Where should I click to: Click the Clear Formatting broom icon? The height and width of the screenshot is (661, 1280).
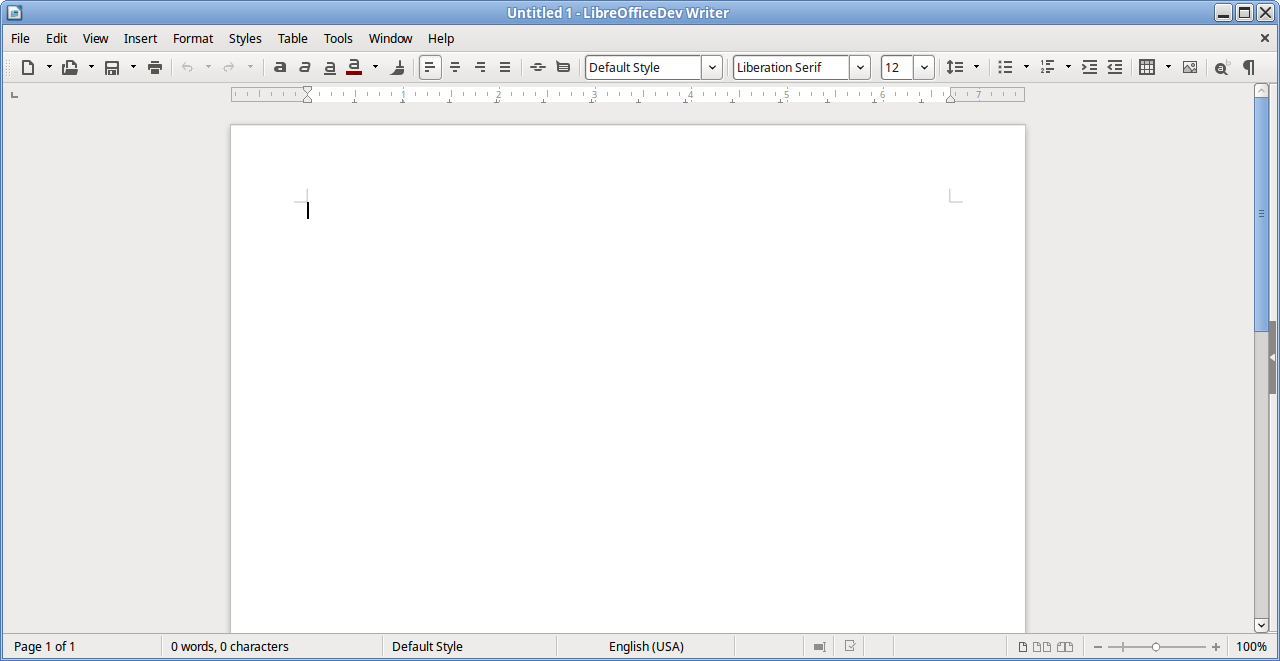(x=398, y=67)
